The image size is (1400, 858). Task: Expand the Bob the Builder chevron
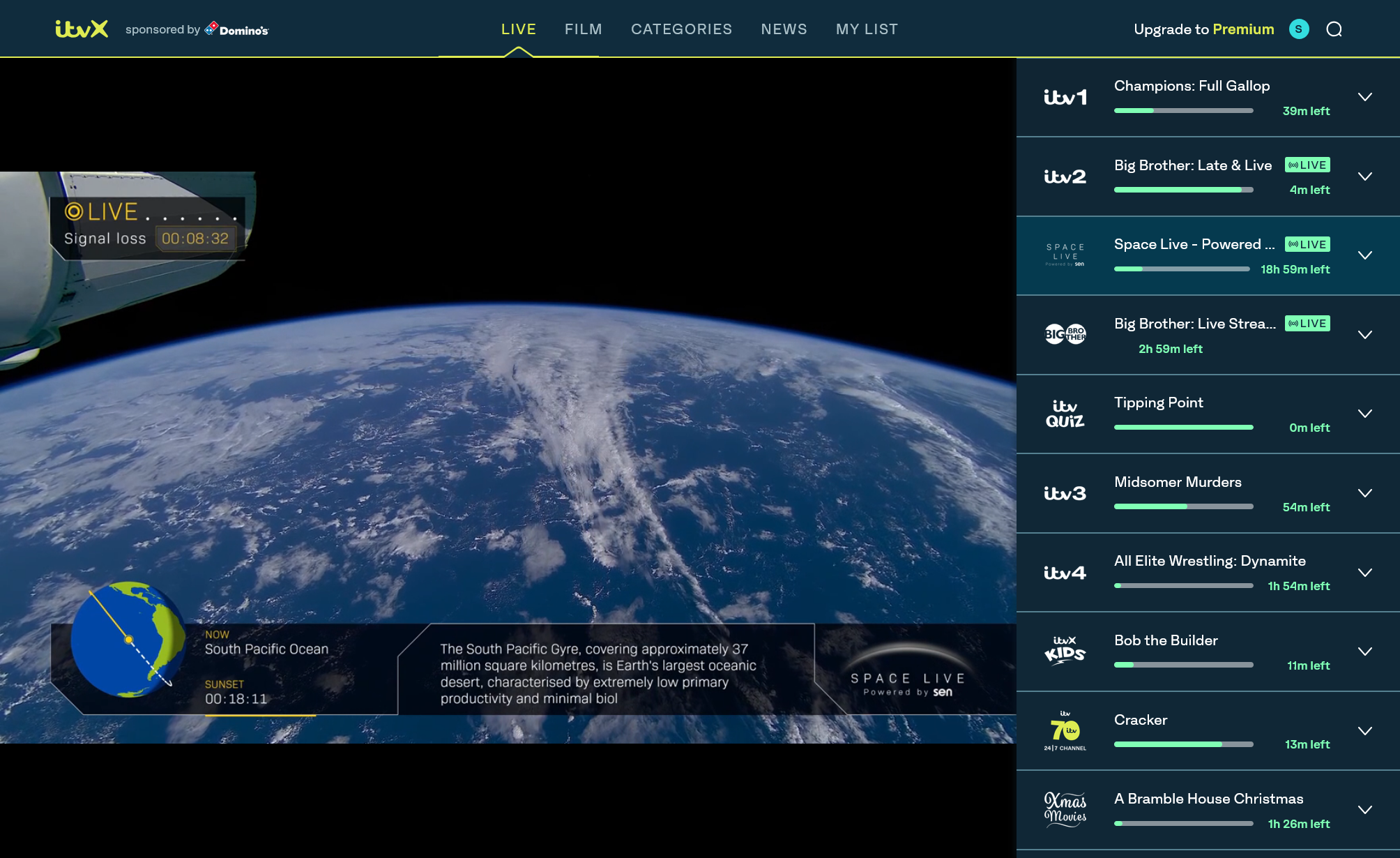[x=1365, y=652]
